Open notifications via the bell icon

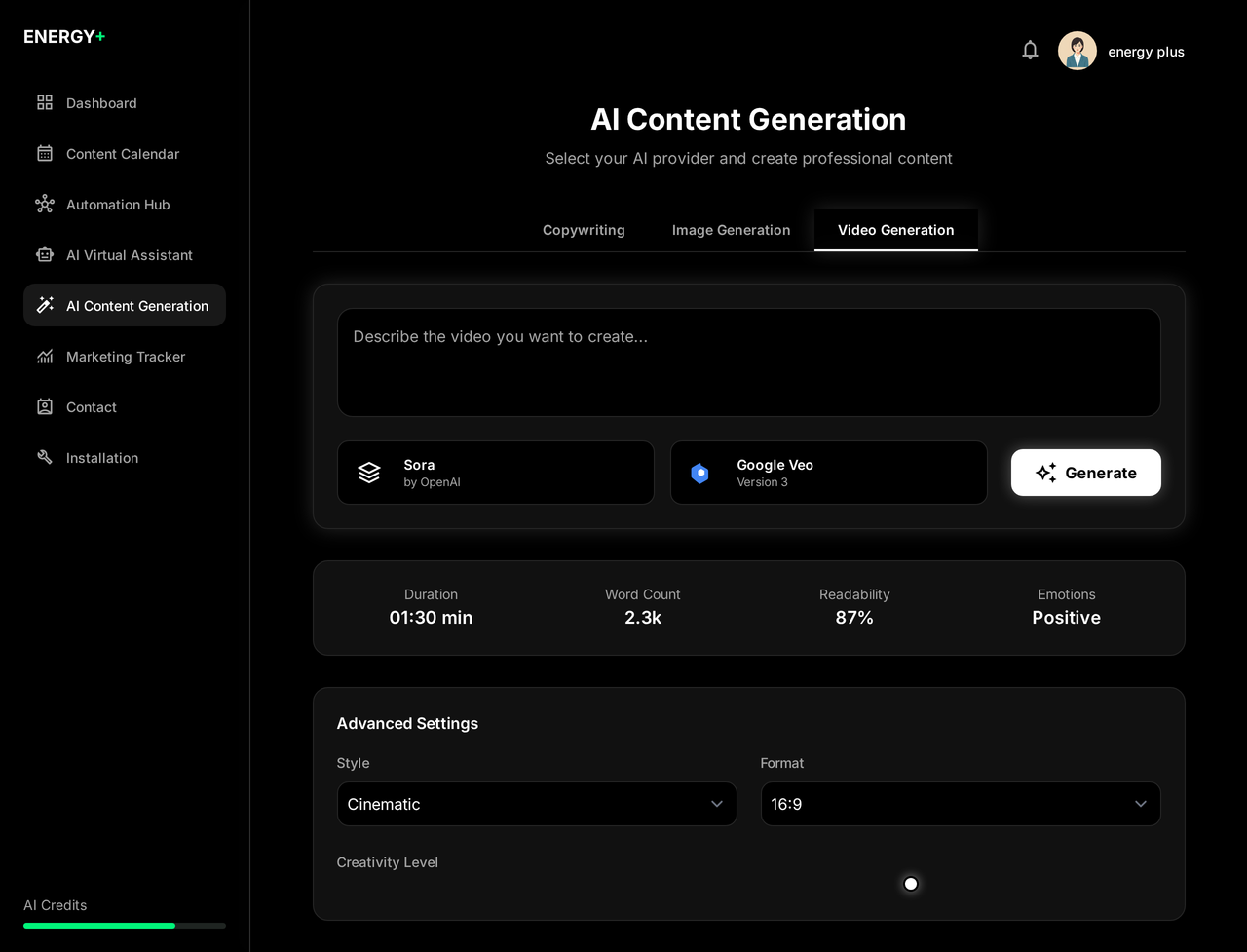click(x=1030, y=50)
